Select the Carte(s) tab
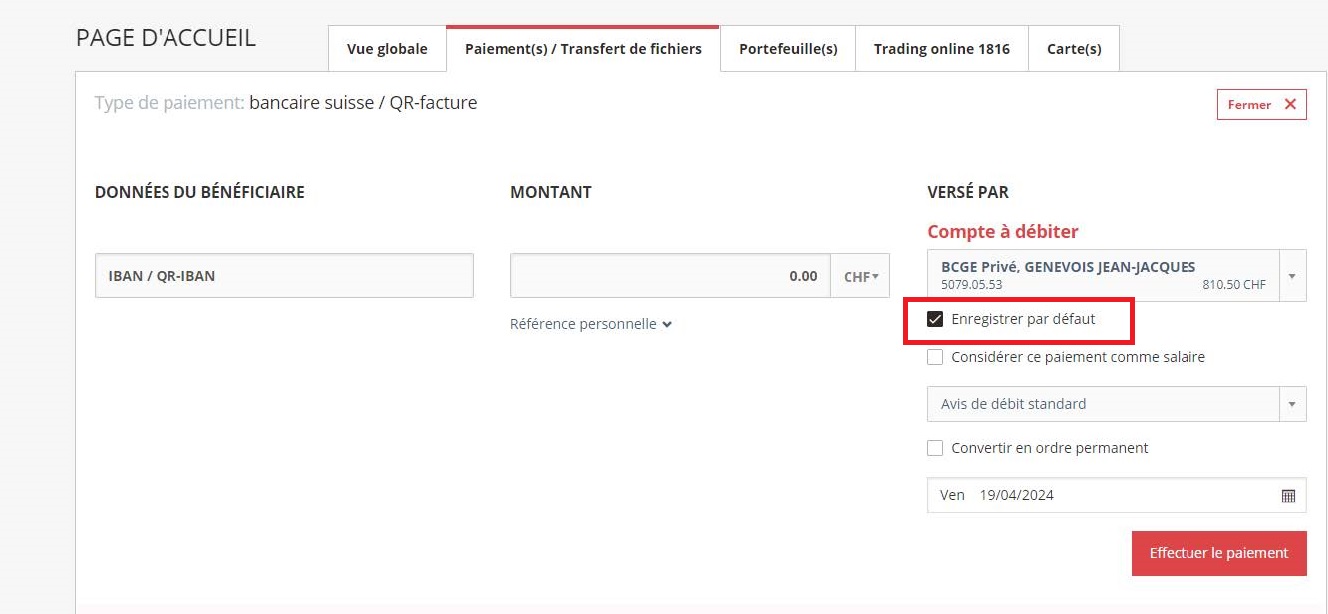The height and width of the screenshot is (614, 1328). coord(1074,49)
